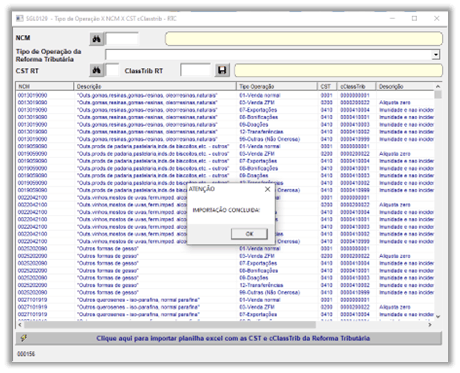Click the first Descrição column header

(155, 86)
